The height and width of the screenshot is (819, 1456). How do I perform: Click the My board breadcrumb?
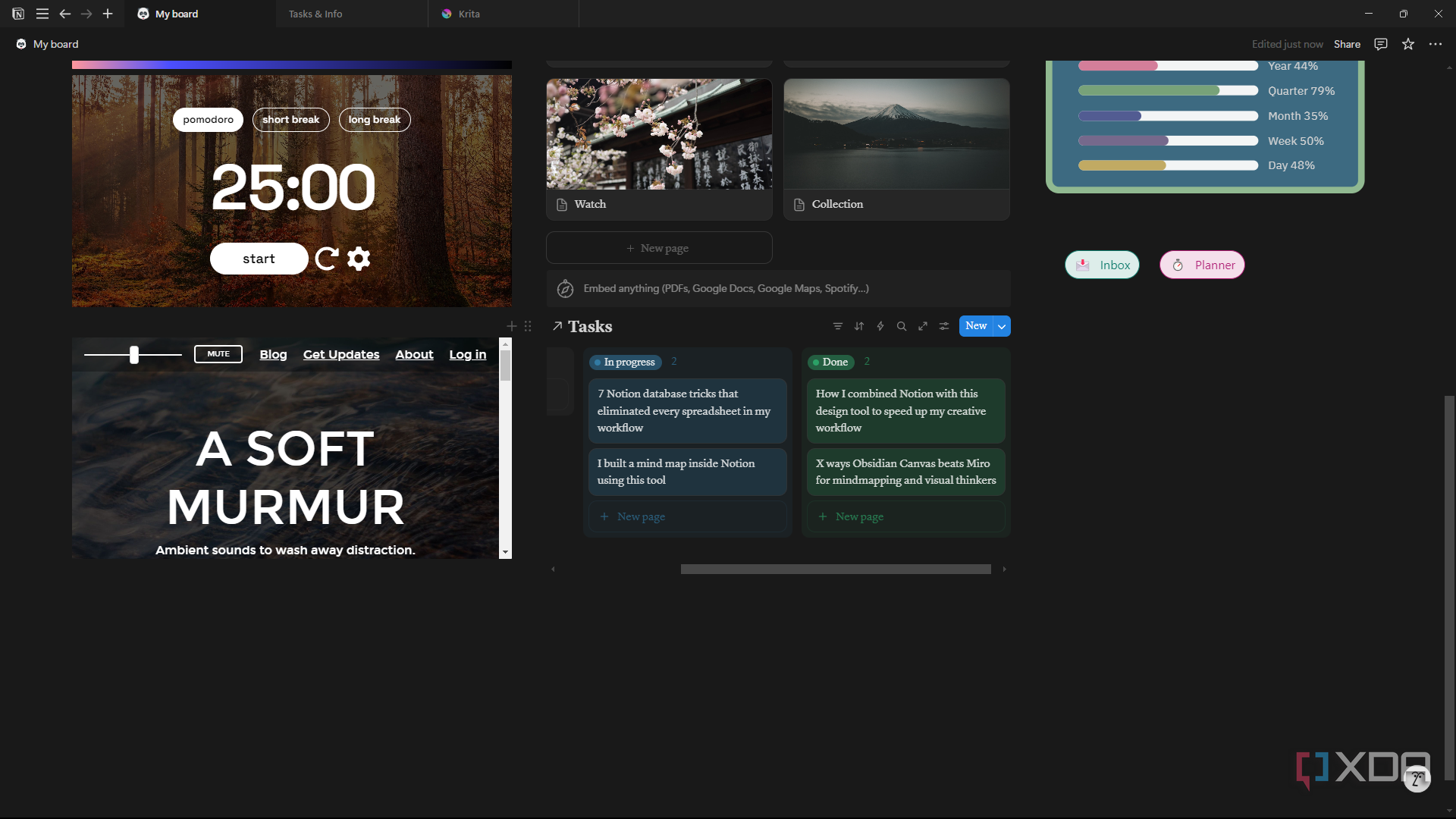click(x=47, y=44)
